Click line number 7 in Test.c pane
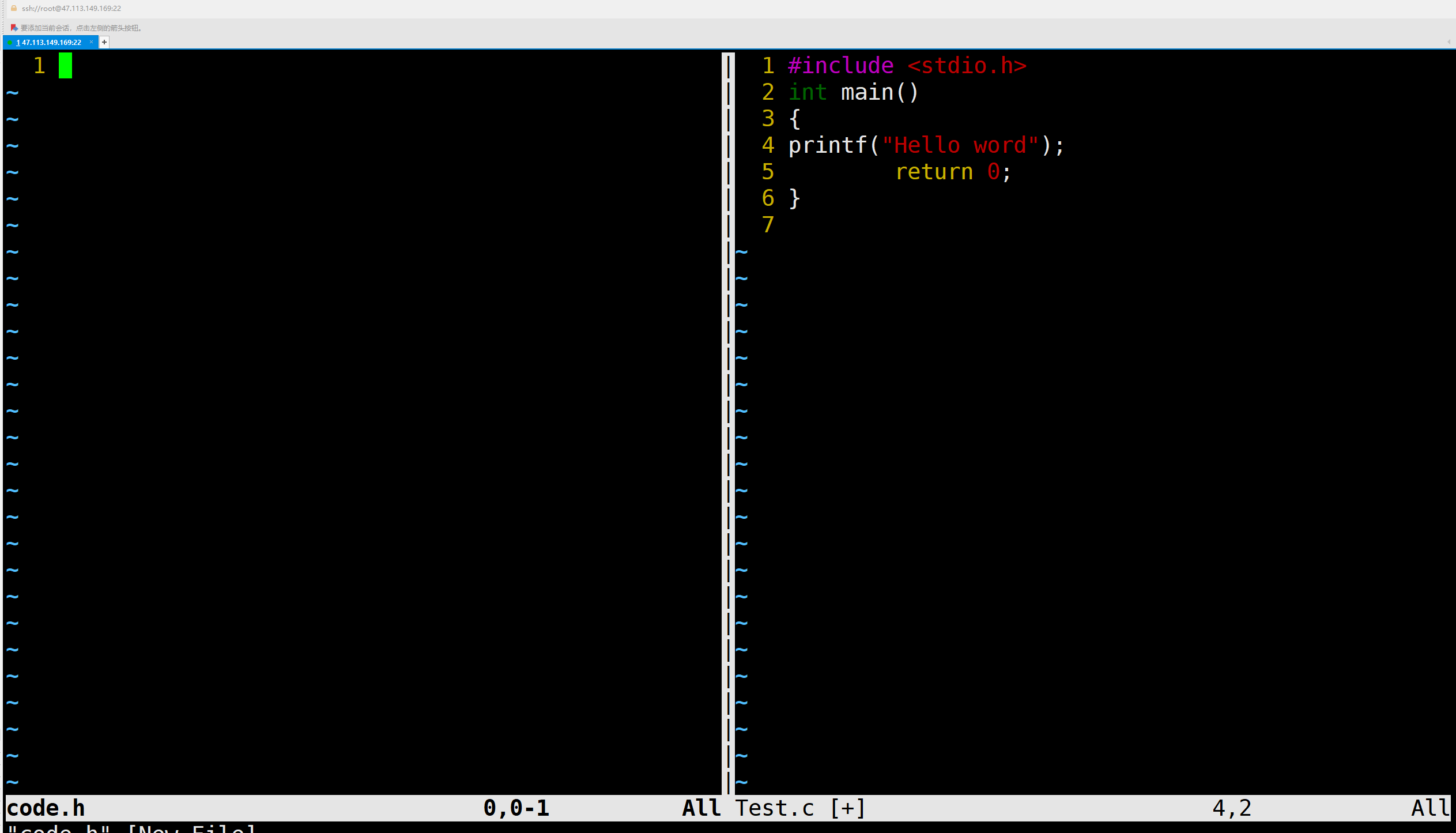This screenshot has width=1456, height=833. [x=768, y=225]
